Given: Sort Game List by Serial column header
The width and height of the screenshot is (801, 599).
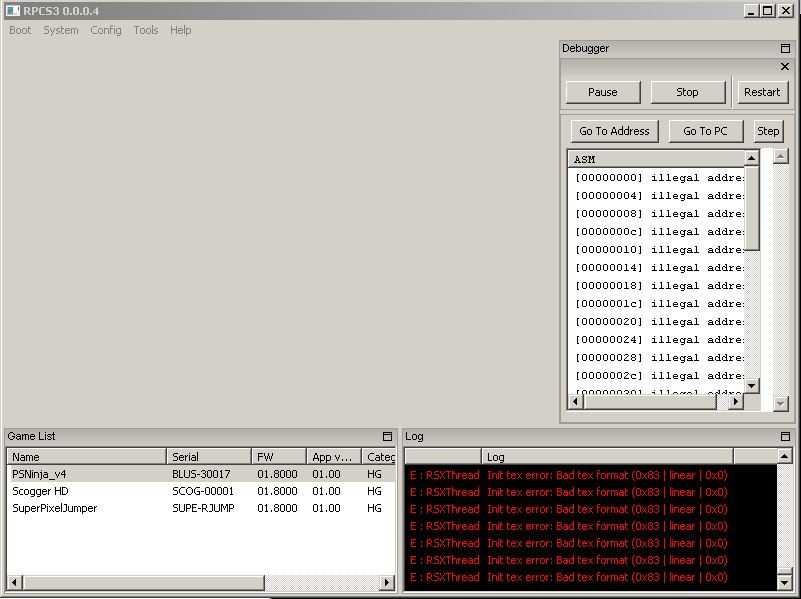Looking at the screenshot, I should 208,457.
